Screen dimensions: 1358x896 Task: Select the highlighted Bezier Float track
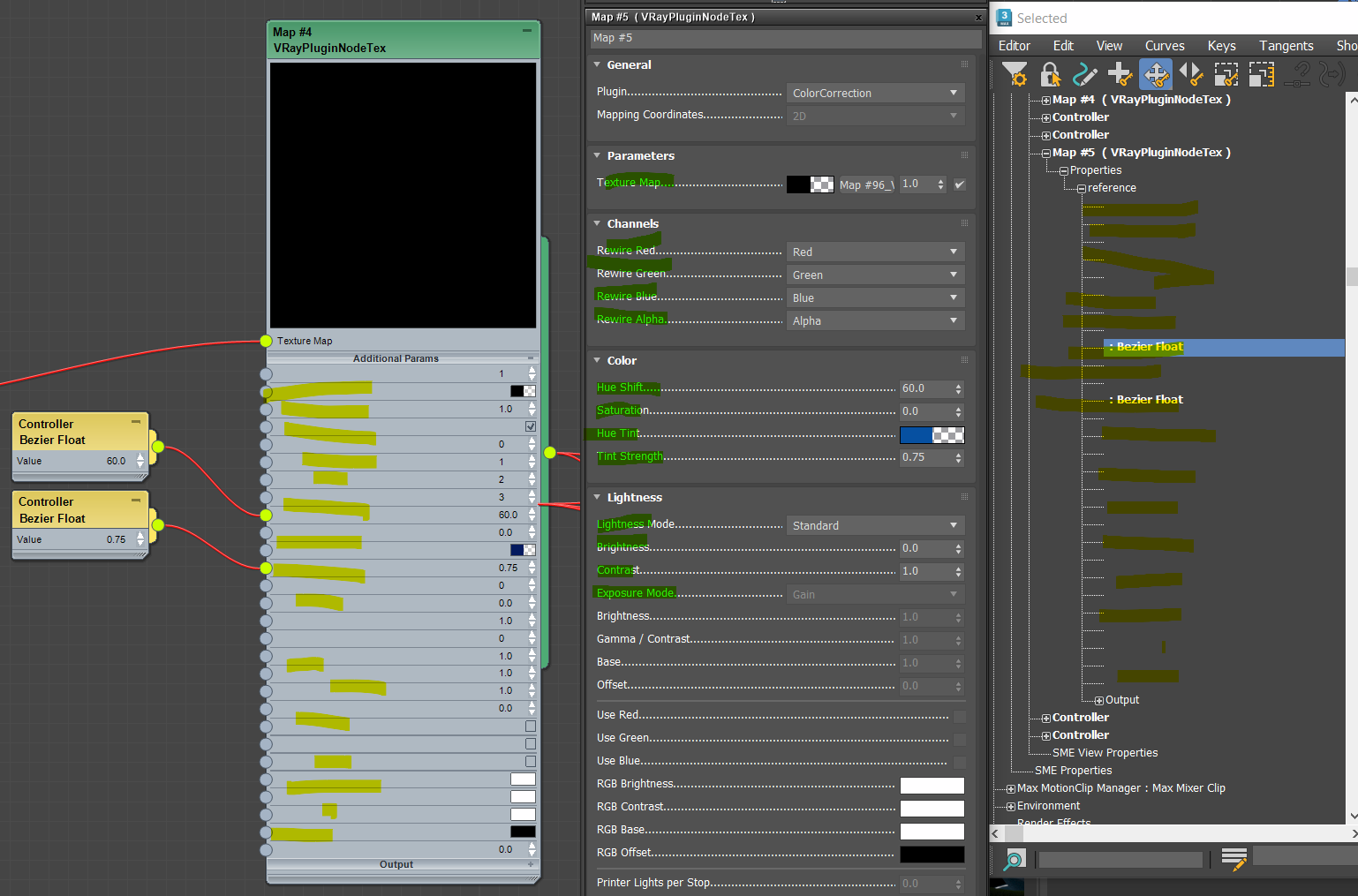pos(1224,347)
